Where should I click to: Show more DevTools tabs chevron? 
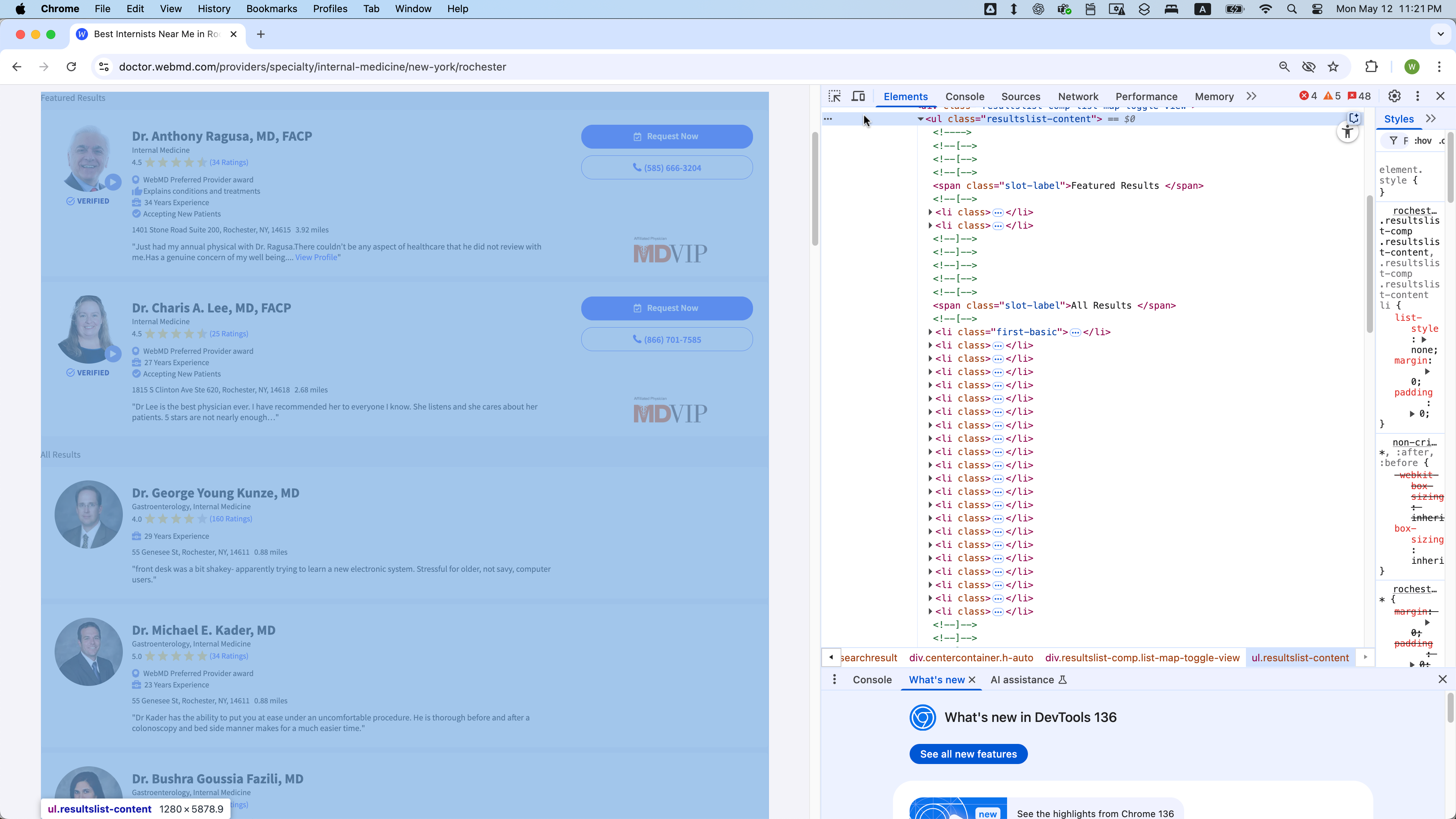click(1251, 96)
